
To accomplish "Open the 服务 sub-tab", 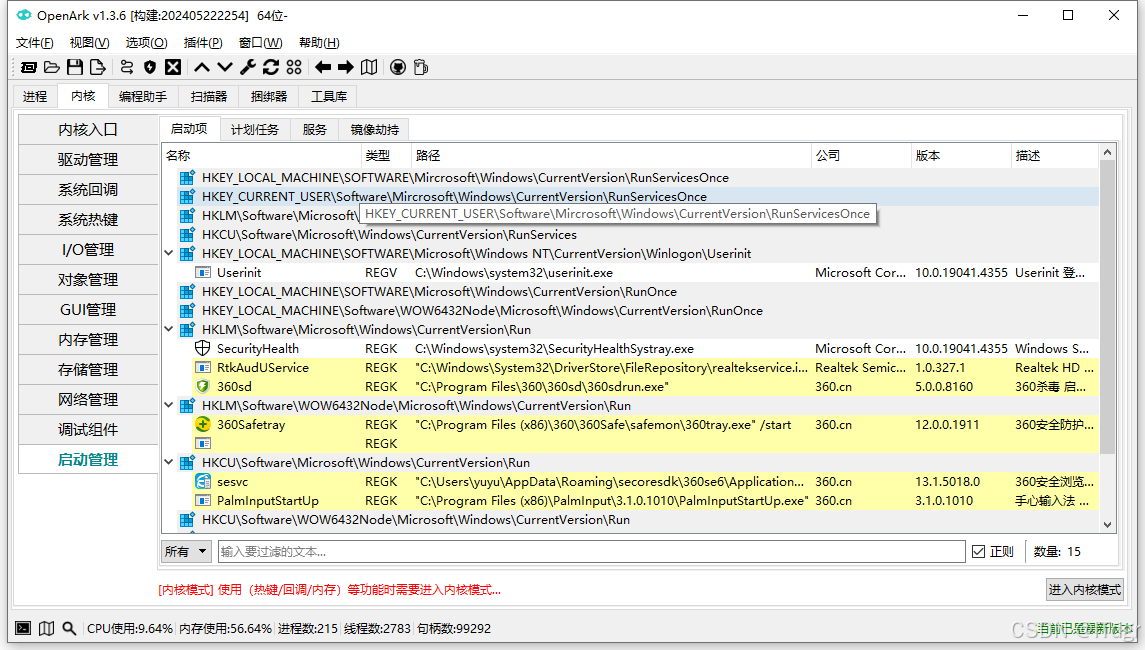I will pos(314,129).
